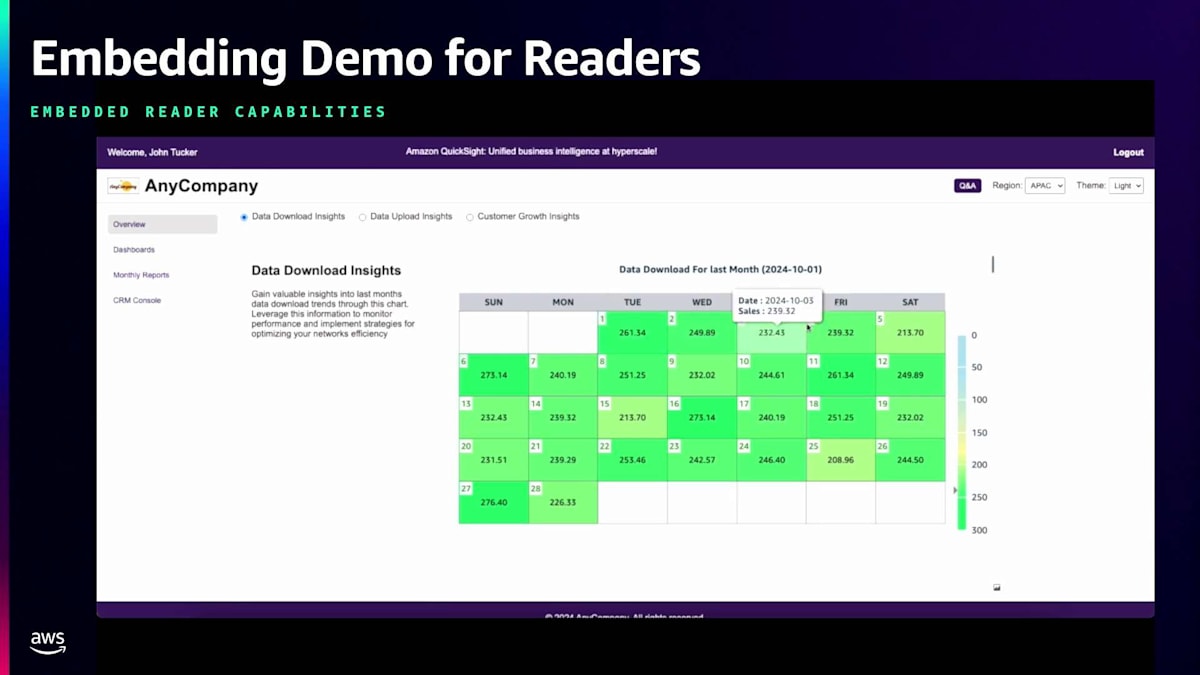Click the tooltip showing Date 2024-10-03
1200x675 pixels.
(778, 306)
